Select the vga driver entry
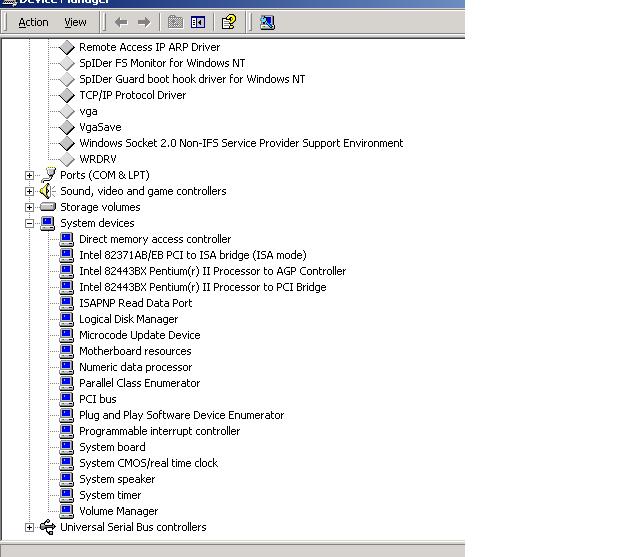 (88, 111)
